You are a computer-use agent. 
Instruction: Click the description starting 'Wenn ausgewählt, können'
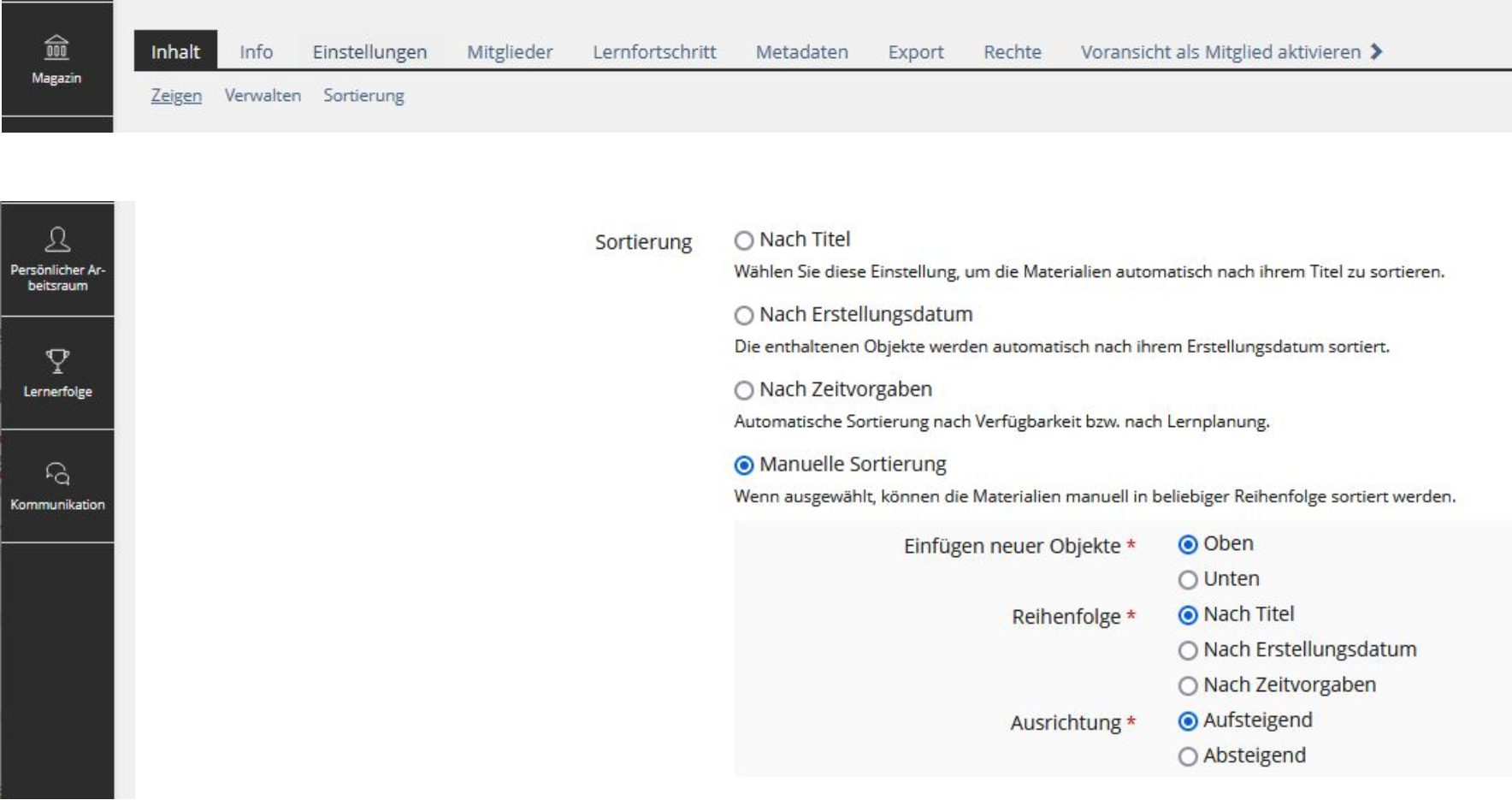[x=1095, y=496]
